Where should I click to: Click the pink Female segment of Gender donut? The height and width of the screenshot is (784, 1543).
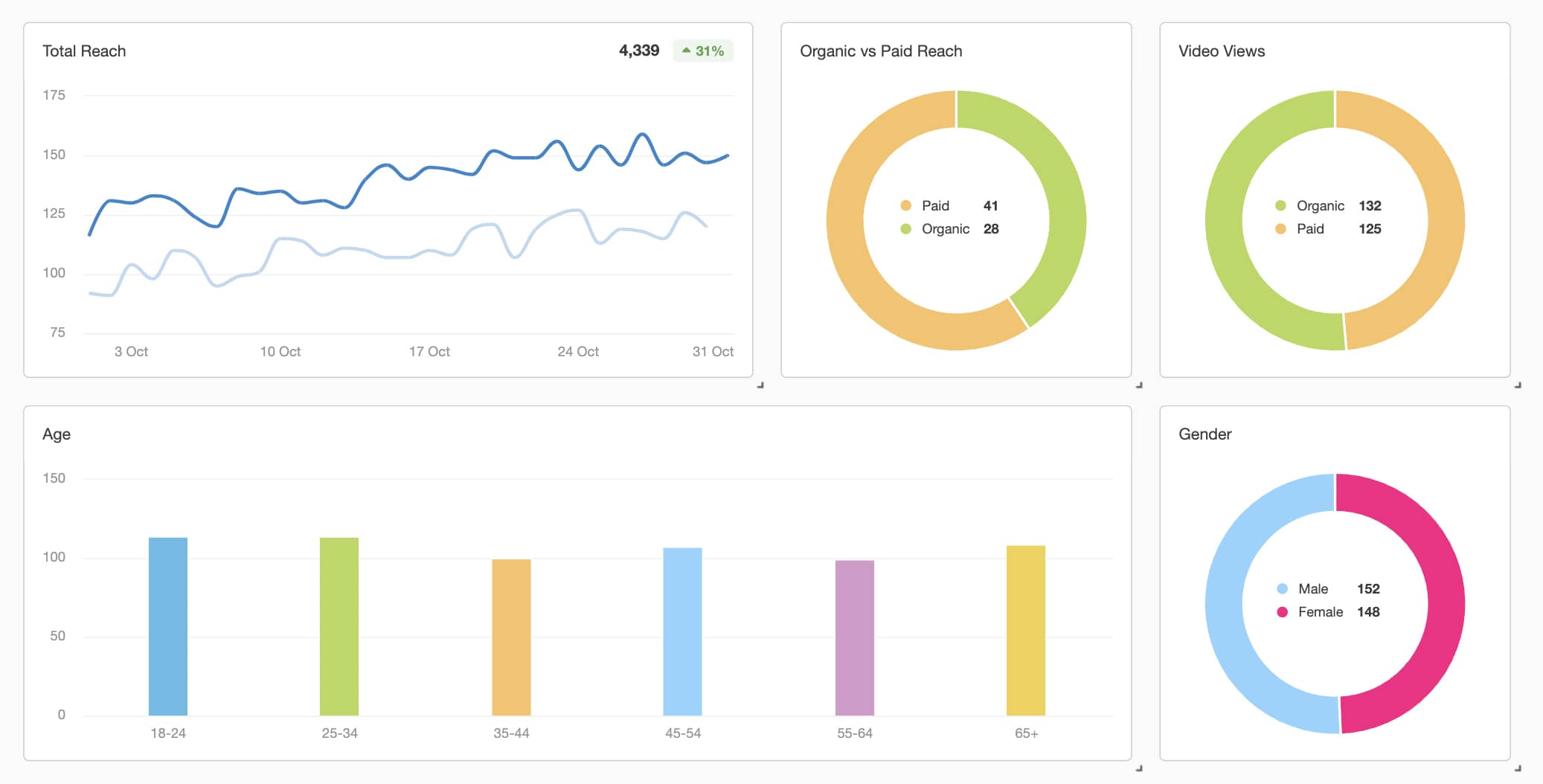pos(1446,604)
